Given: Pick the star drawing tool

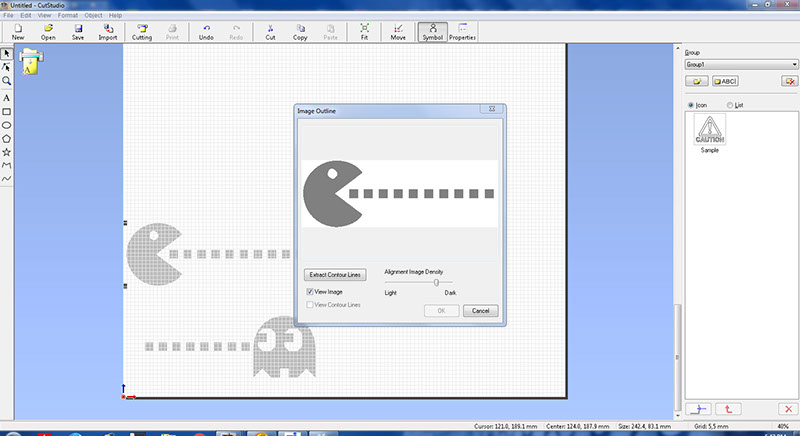Looking at the screenshot, I should click(x=7, y=152).
